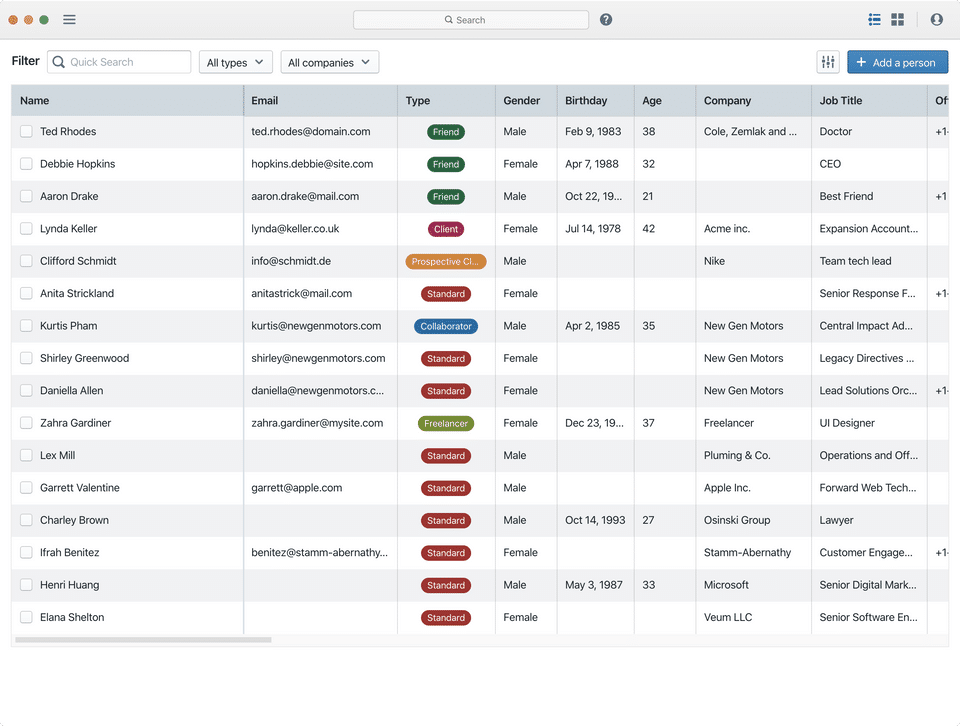Sort by the Age column header
This screenshot has height=726, width=960.
(665, 100)
